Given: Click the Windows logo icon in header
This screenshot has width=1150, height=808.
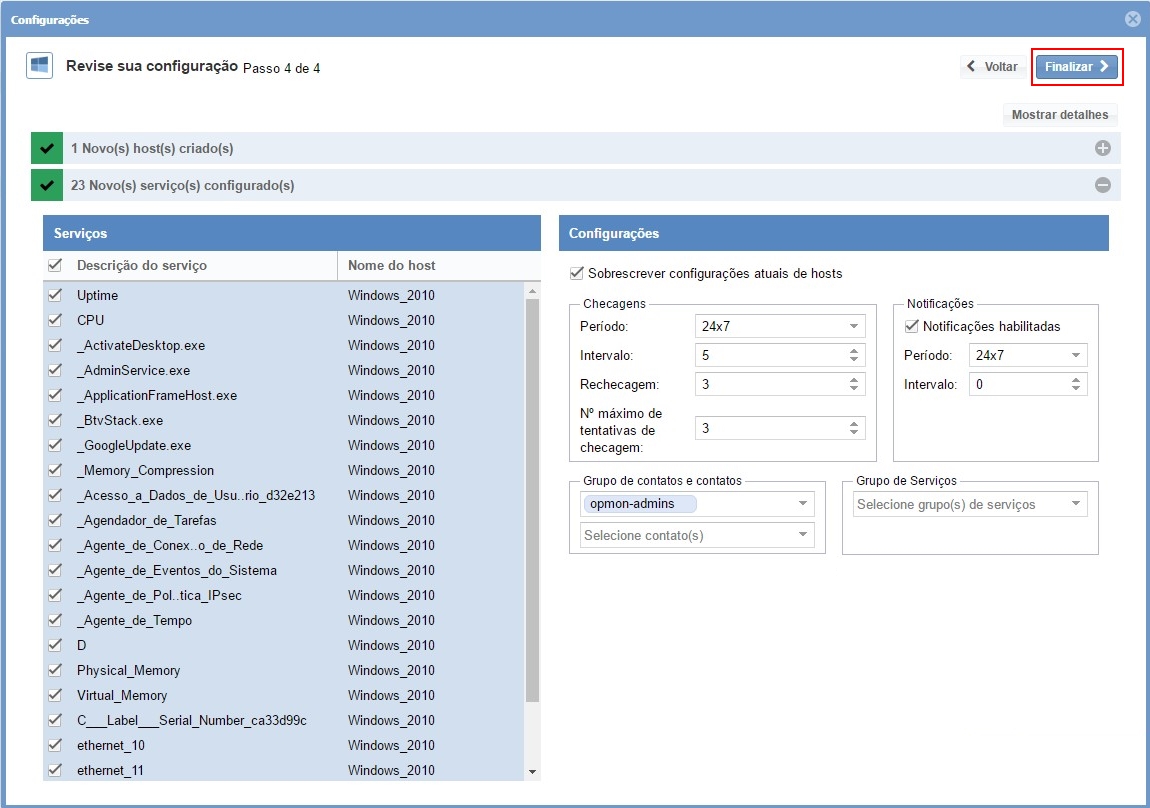Looking at the screenshot, I should coord(39,66).
